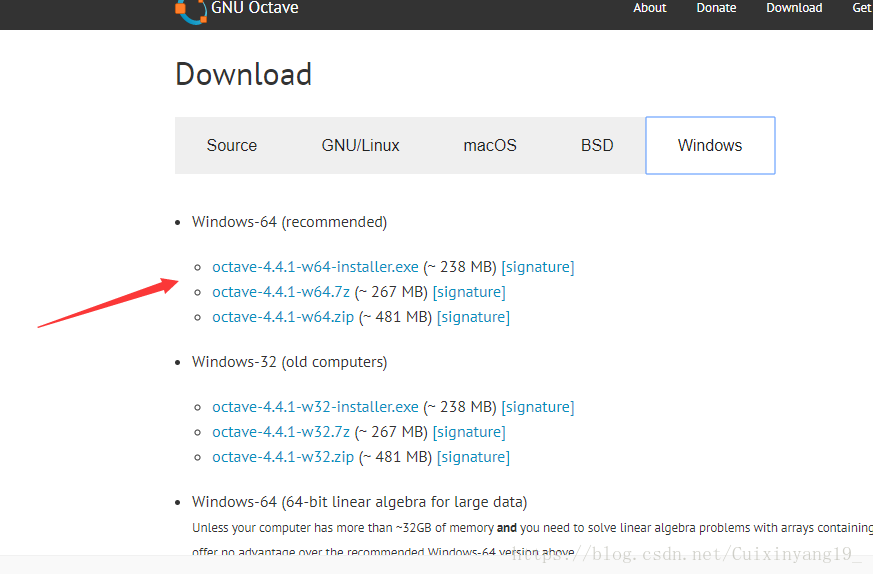Open the Donate navigation link
The height and width of the screenshot is (574, 873).
click(x=716, y=8)
